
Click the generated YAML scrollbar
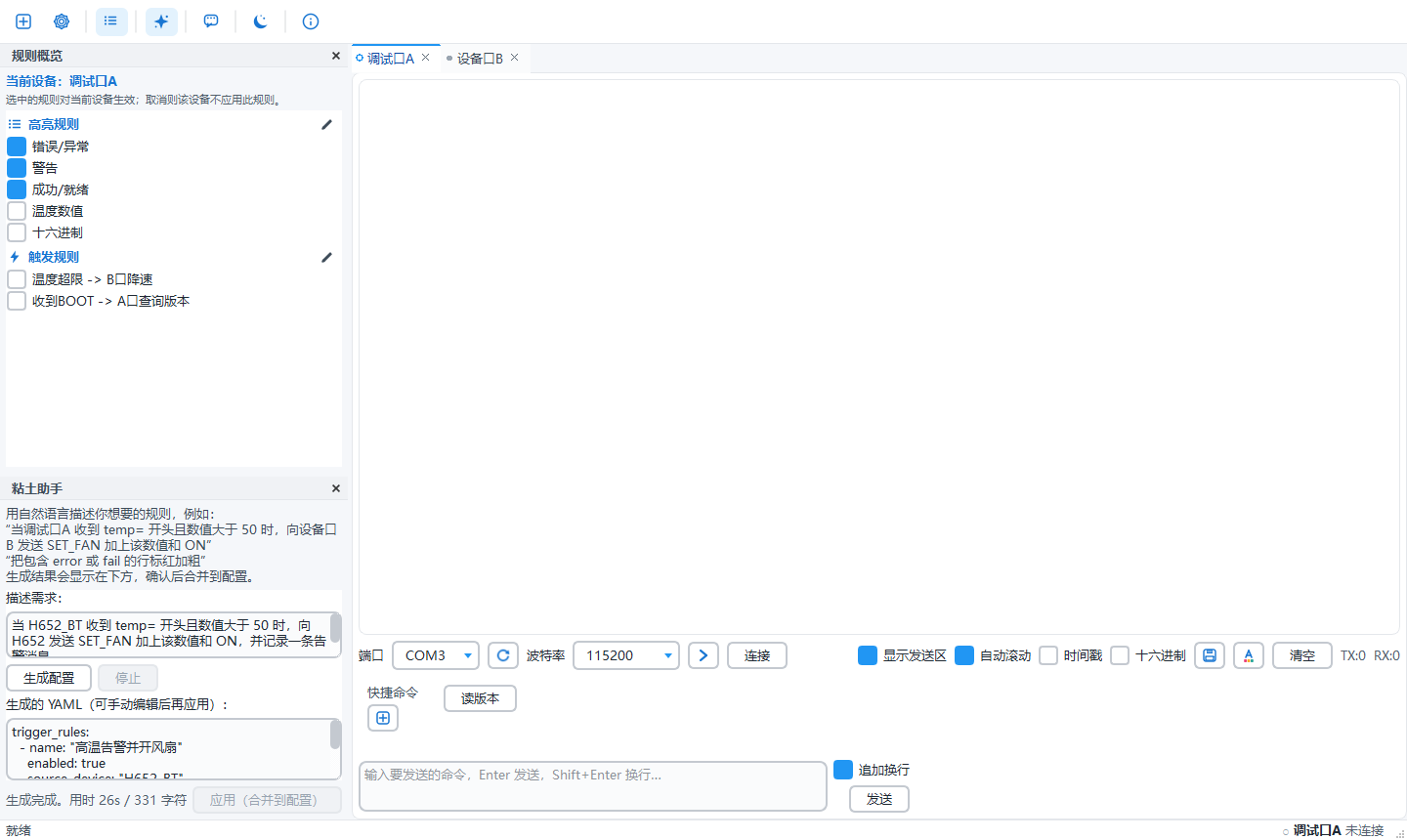(336, 735)
